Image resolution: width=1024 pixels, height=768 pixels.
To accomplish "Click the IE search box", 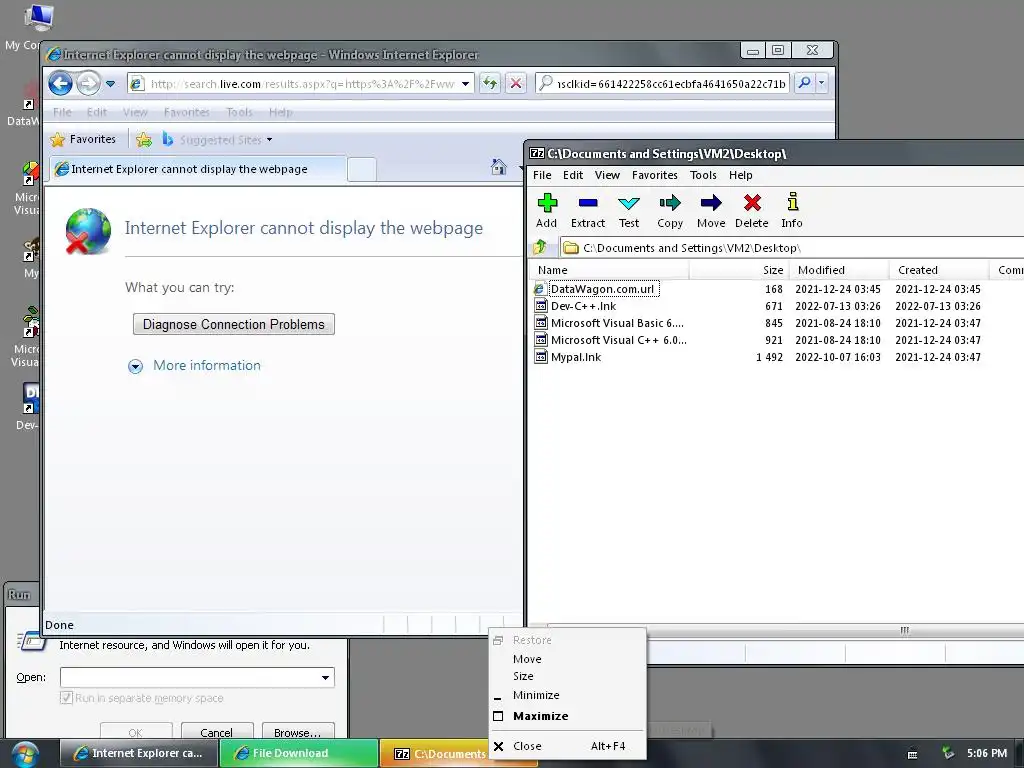I will click(x=671, y=84).
